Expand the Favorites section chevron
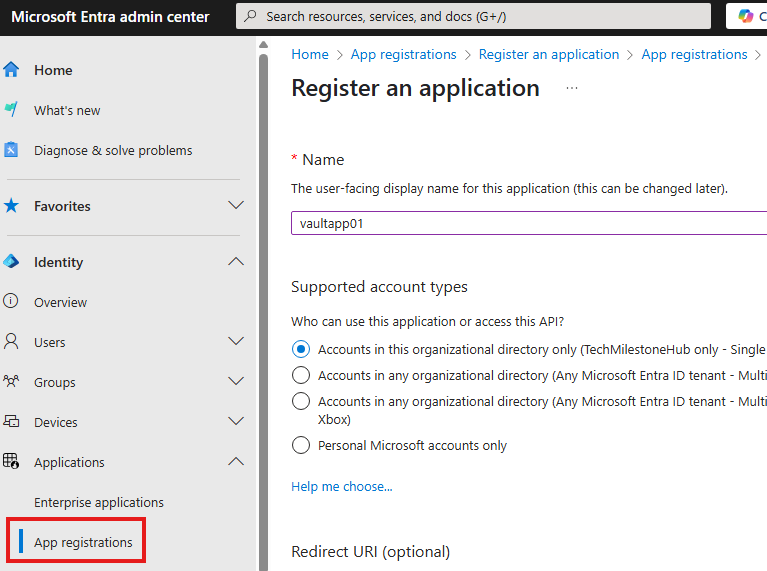 point(236,206)
